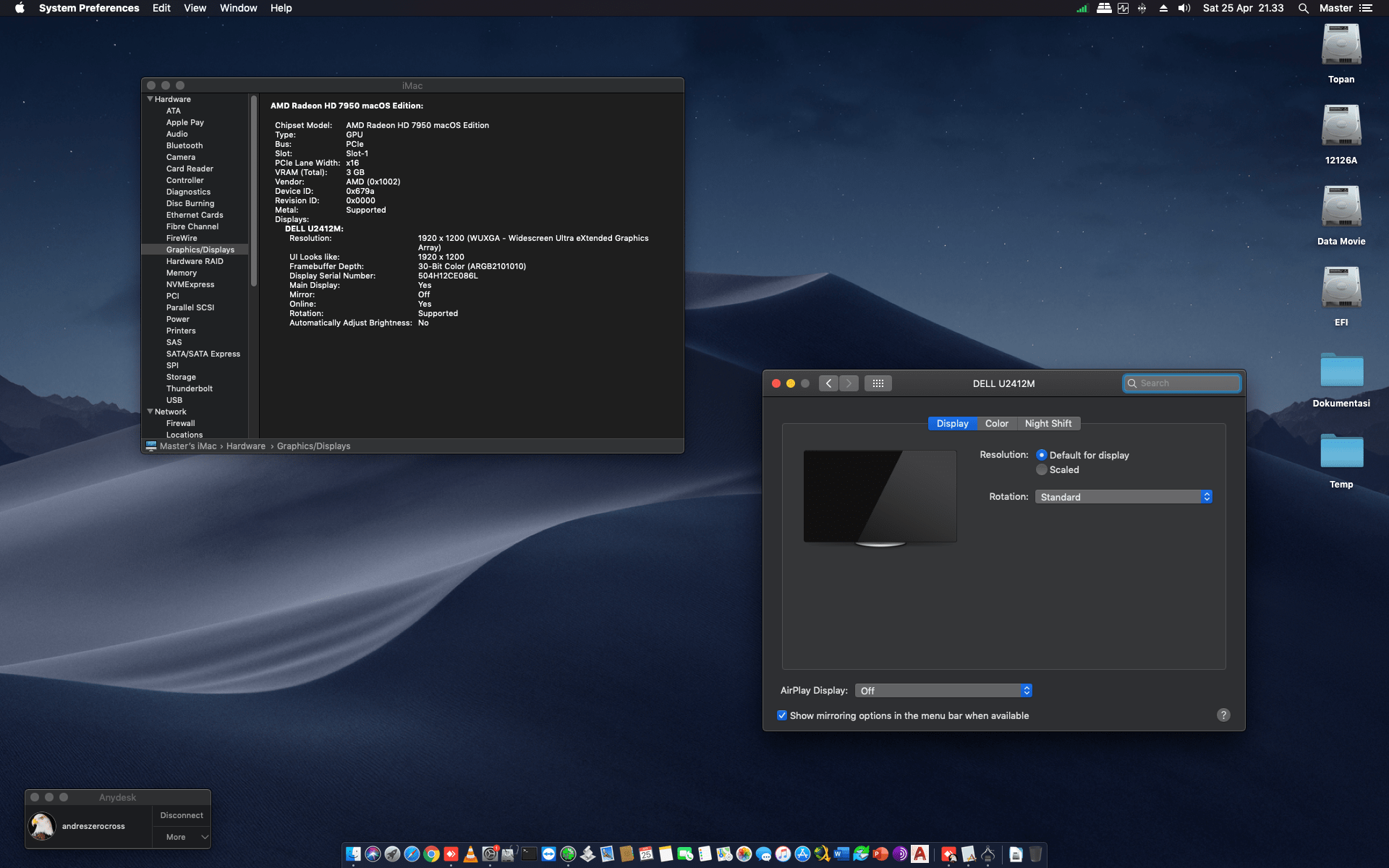
Task: Switch to the Night Shift tab
Action: (x=1048, y=424)
